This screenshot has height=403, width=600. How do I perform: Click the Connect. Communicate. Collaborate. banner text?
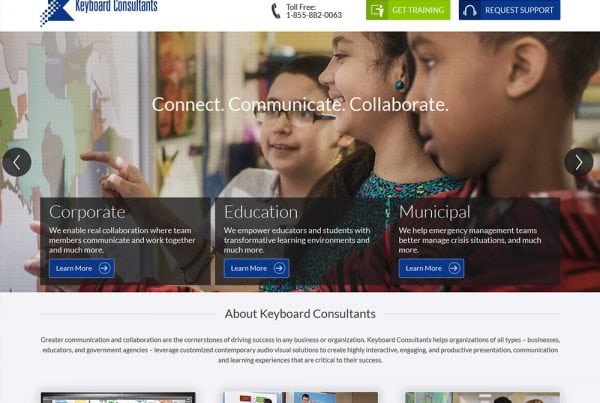point(300,104)
